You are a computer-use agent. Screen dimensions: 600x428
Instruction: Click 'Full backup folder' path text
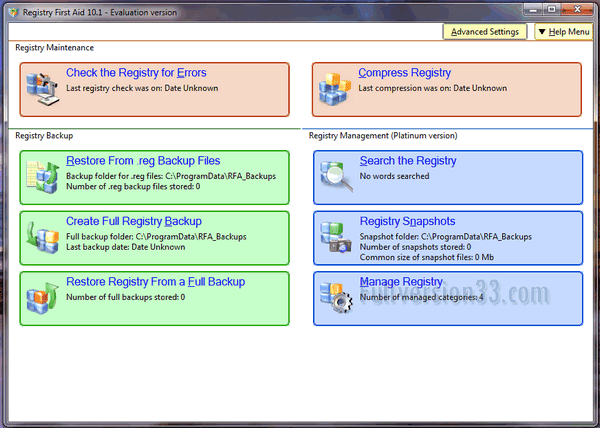[x=156, y=237]
